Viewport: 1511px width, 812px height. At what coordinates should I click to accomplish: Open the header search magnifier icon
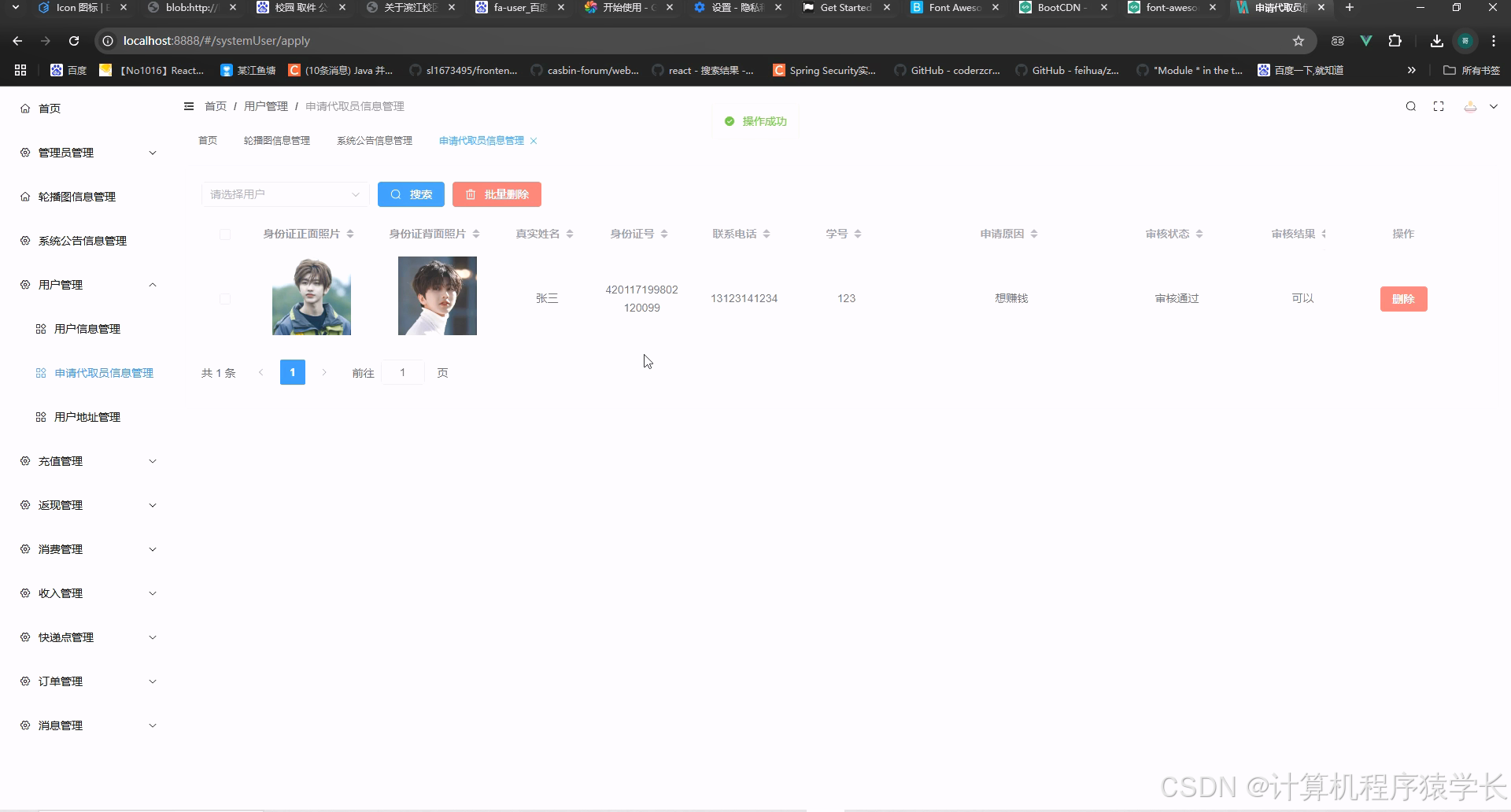pos(1411,106)
